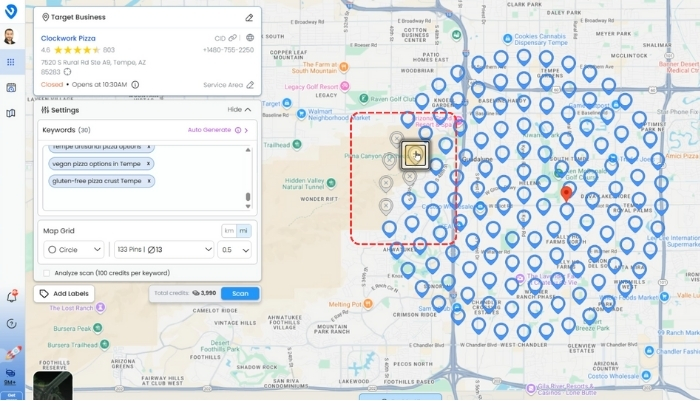700x401 pixels.
Task: Click The Lost Ranch marker
Action: coord(101,307)
